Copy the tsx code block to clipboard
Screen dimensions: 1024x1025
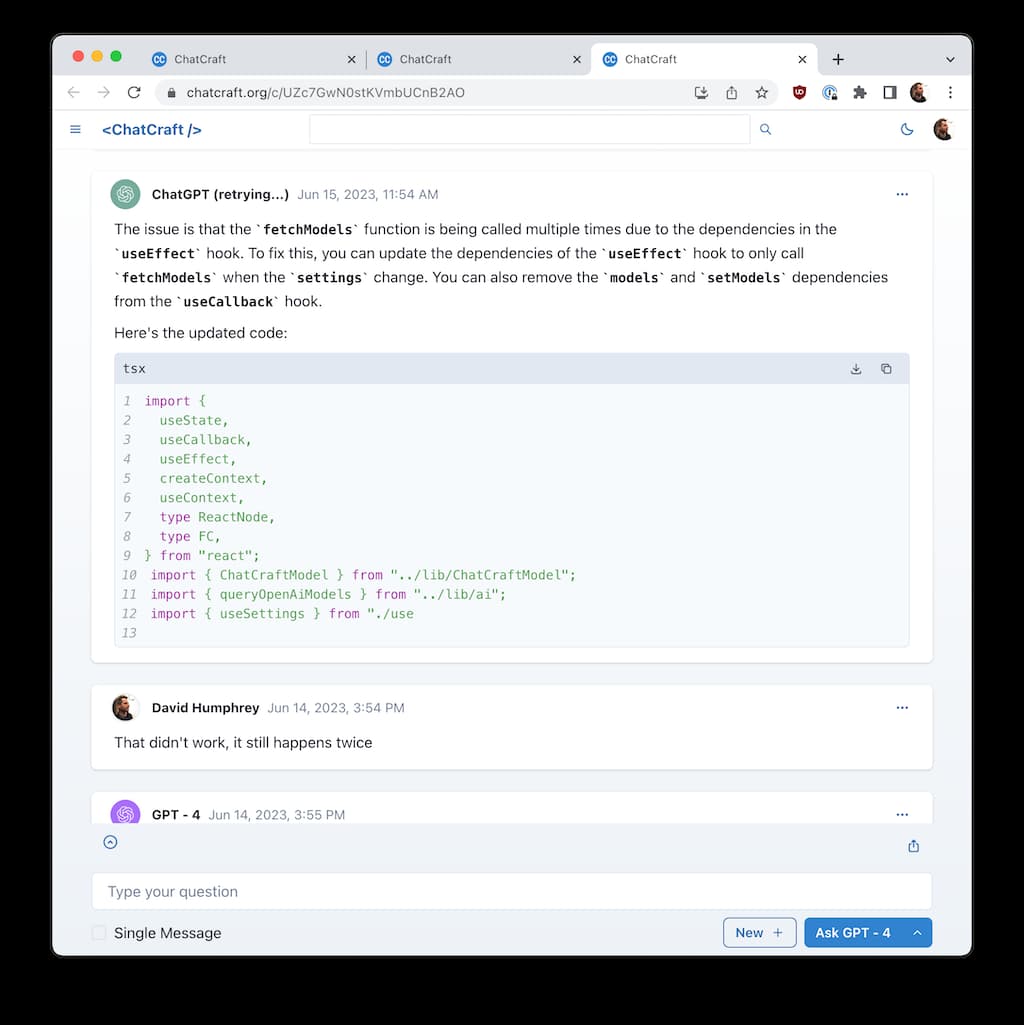[x=886, y=369]
